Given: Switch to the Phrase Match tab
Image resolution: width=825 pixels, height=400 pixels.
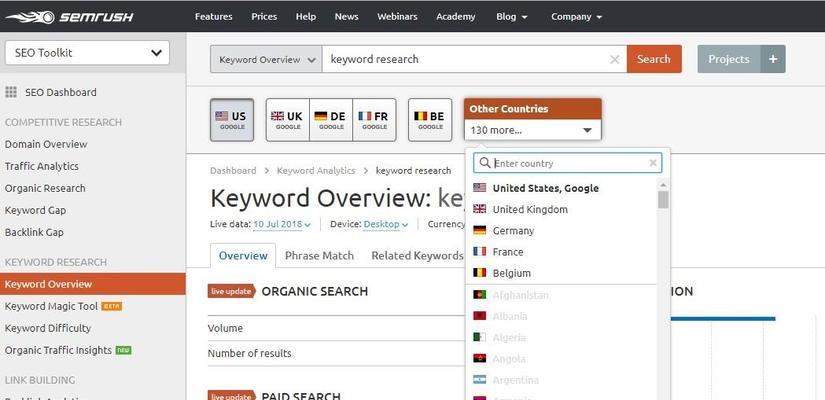Looking at the screenshot, I should 319,256.
